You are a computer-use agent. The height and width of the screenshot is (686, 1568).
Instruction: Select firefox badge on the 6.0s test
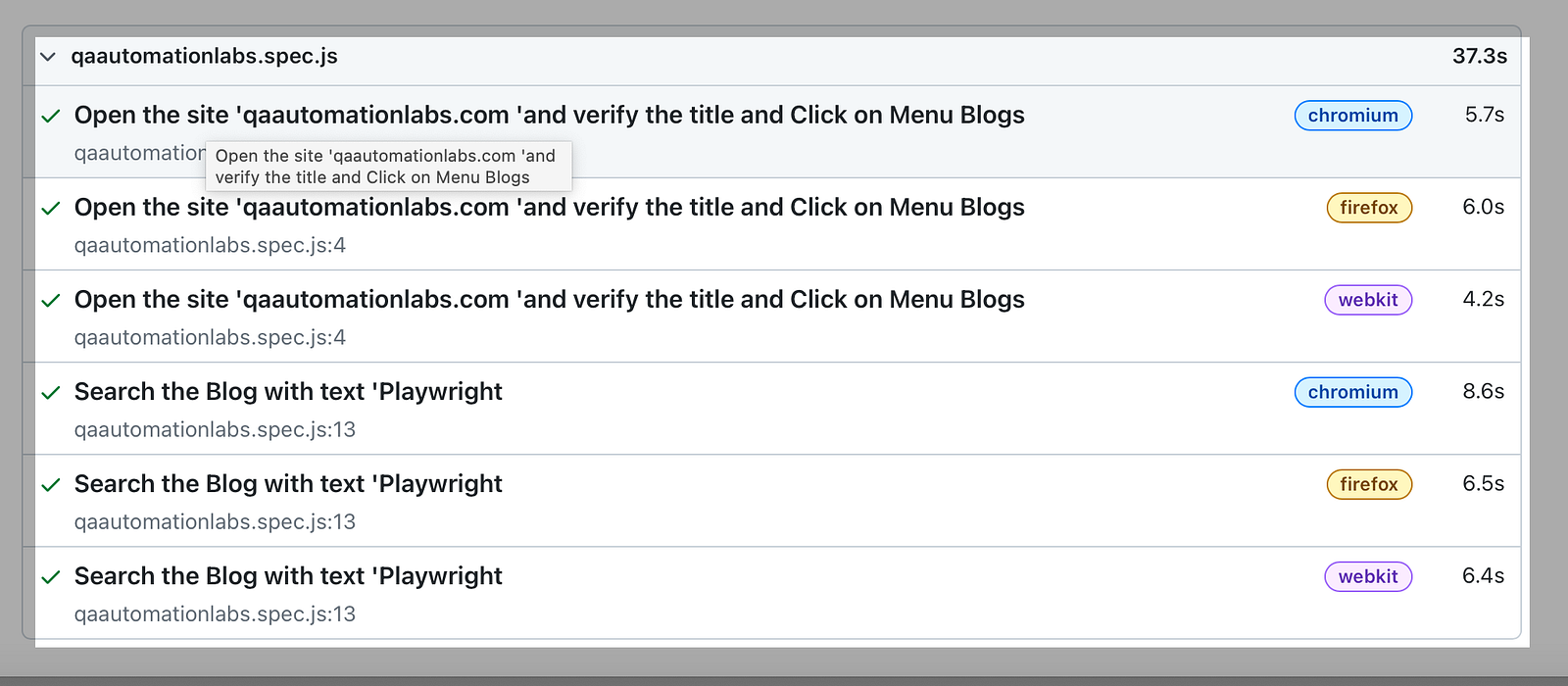coord(1369,208)
